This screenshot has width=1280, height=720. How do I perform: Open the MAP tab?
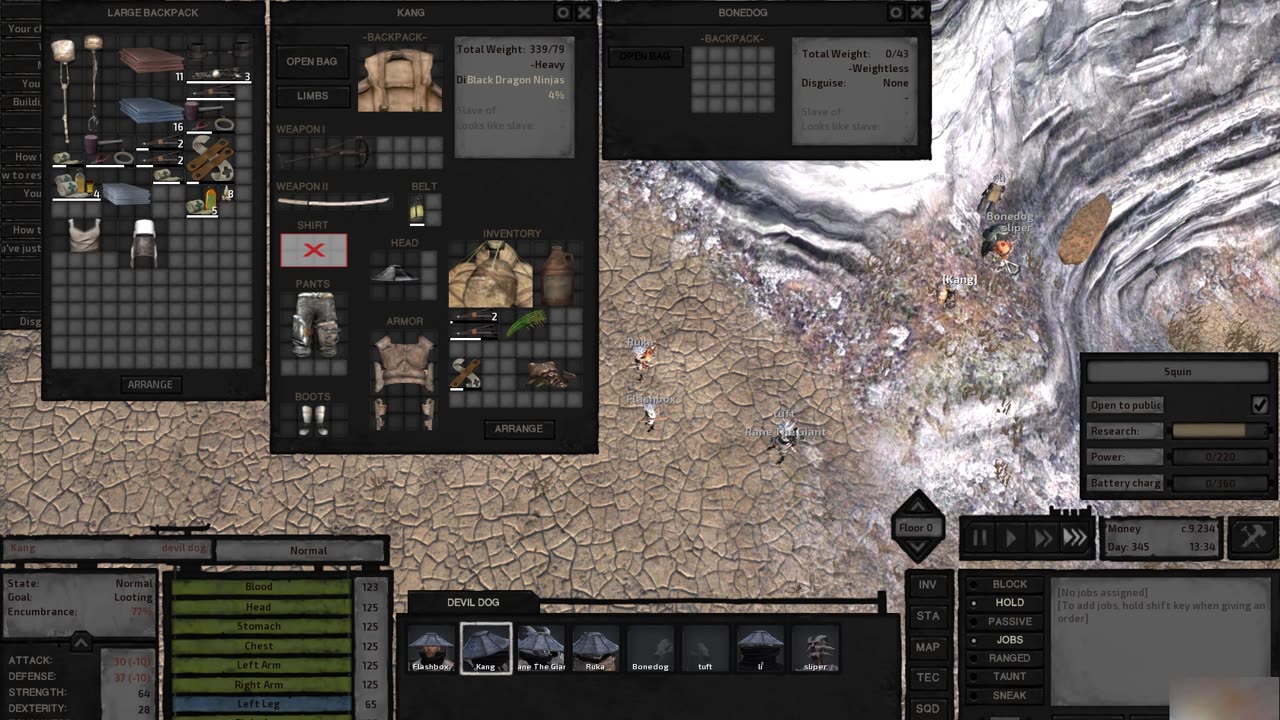[x=928, y=647]
